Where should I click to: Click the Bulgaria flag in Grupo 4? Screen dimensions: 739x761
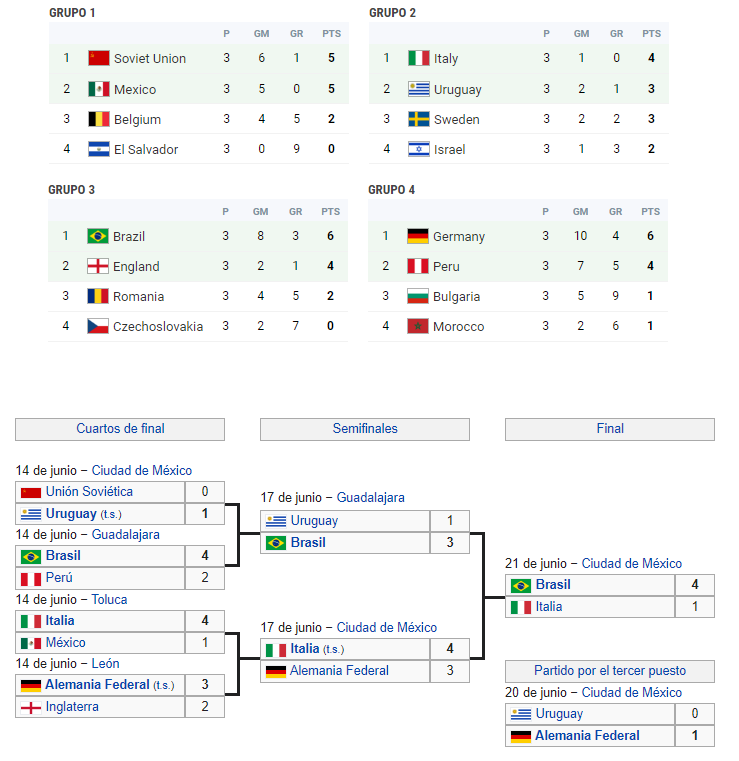418,296
